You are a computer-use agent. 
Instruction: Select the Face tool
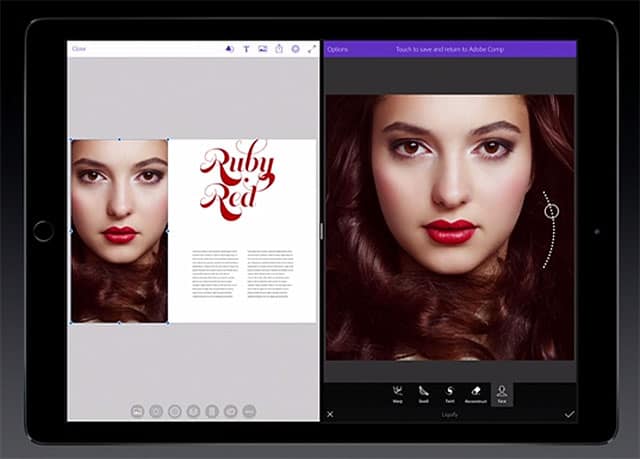(502, 394)
